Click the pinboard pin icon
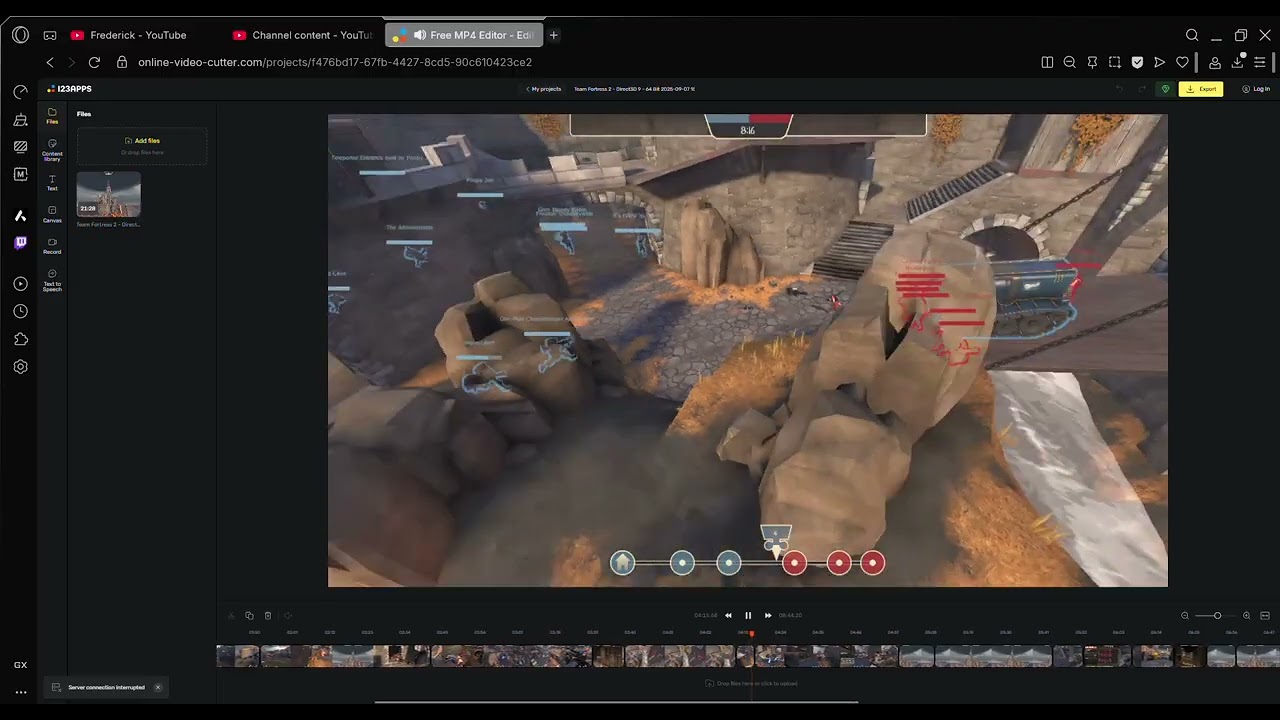This screenshot has height=720, width=1280. click(1092, 62)
